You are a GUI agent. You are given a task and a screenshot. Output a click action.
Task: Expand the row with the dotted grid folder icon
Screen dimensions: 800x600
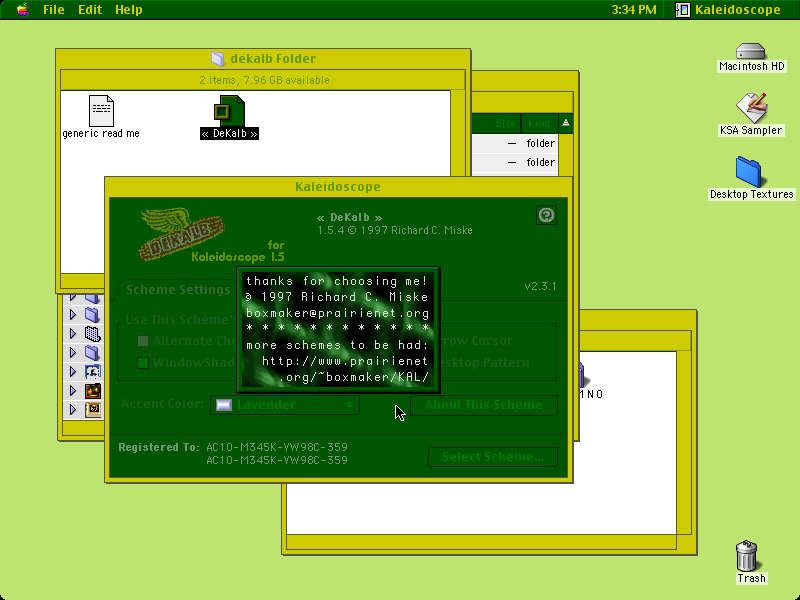coord(73,334)
